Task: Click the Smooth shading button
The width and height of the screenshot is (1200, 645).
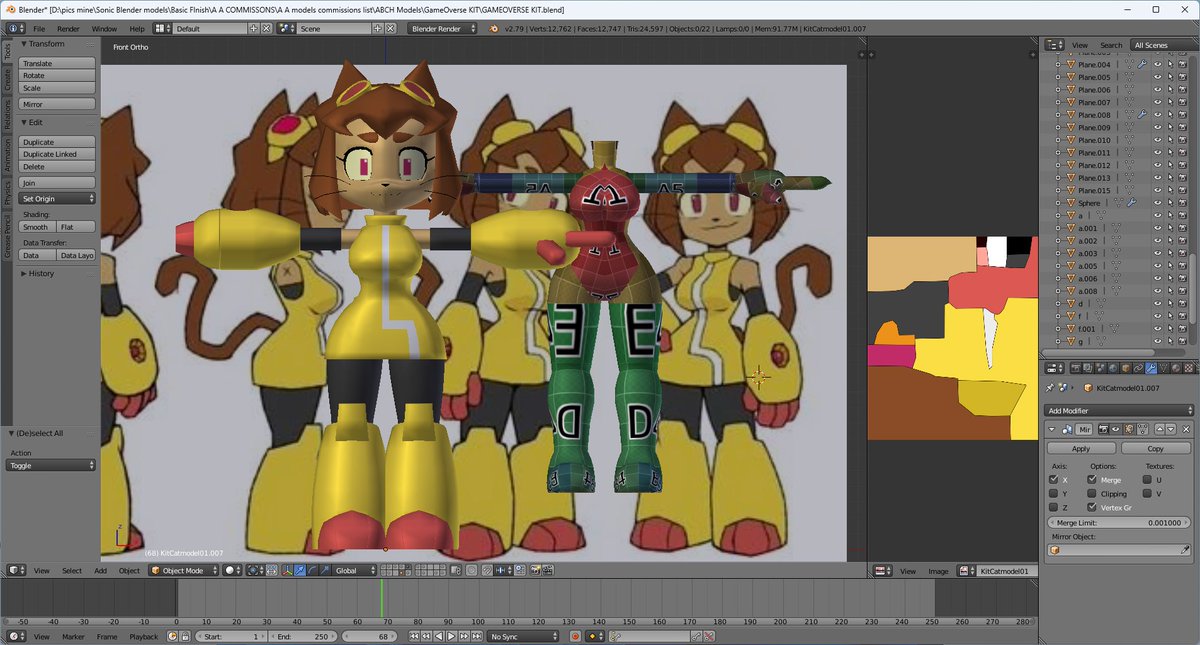Action: coord(36,227)
